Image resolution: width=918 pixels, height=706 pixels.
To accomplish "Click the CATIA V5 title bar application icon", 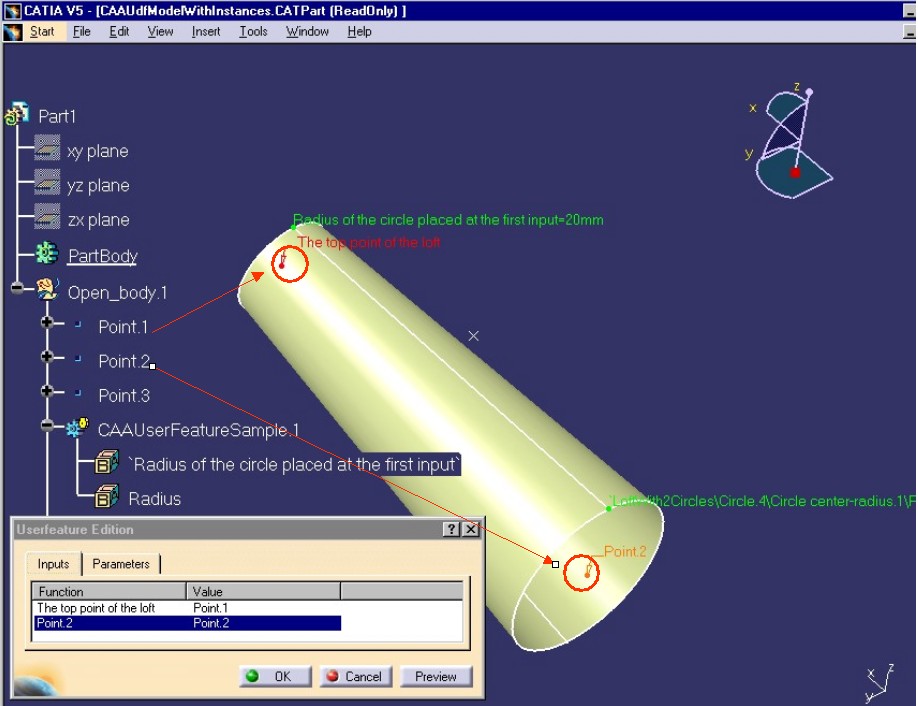I will [x=12, y=11].
